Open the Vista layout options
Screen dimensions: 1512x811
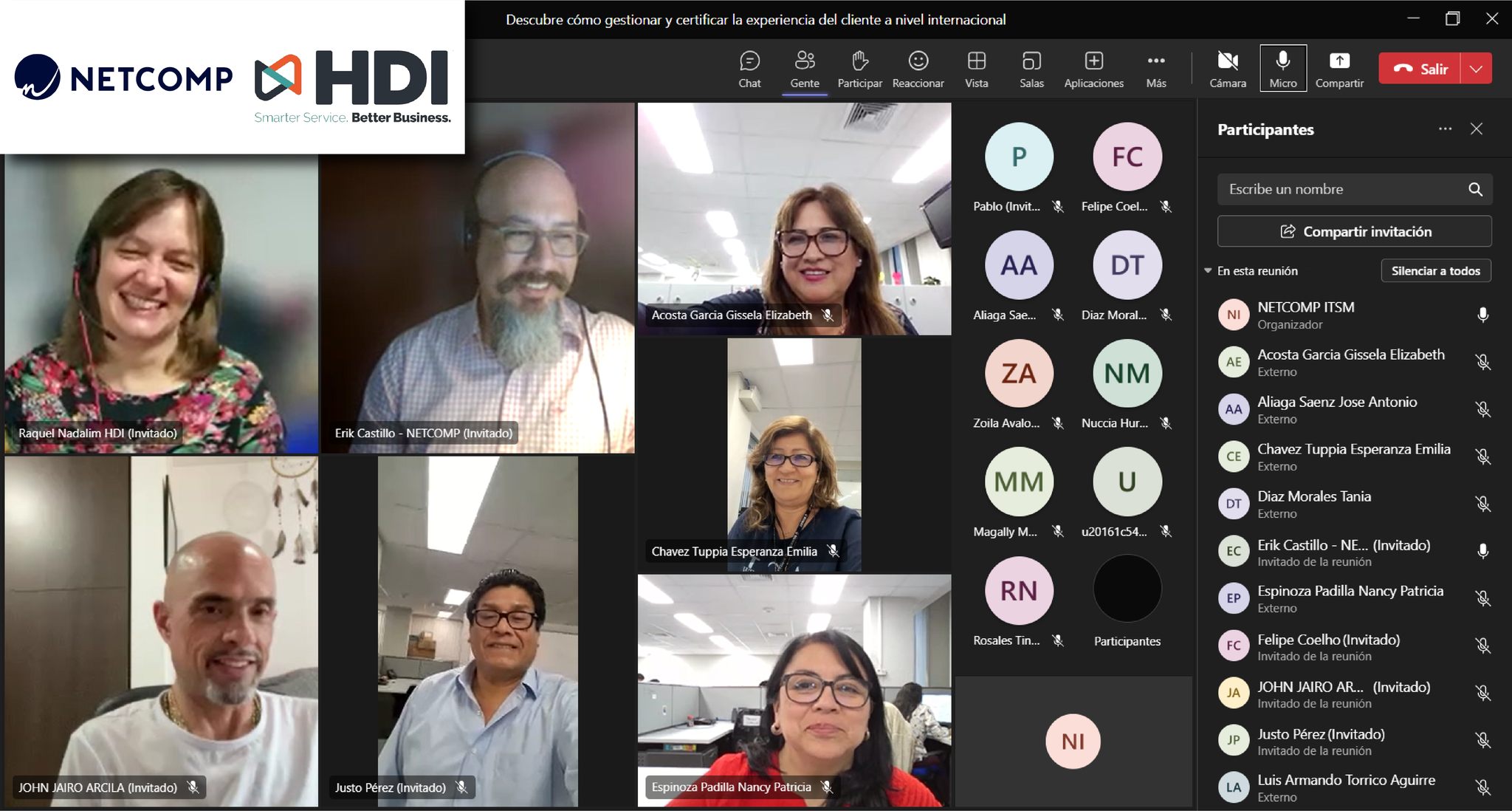pos(976,69)
